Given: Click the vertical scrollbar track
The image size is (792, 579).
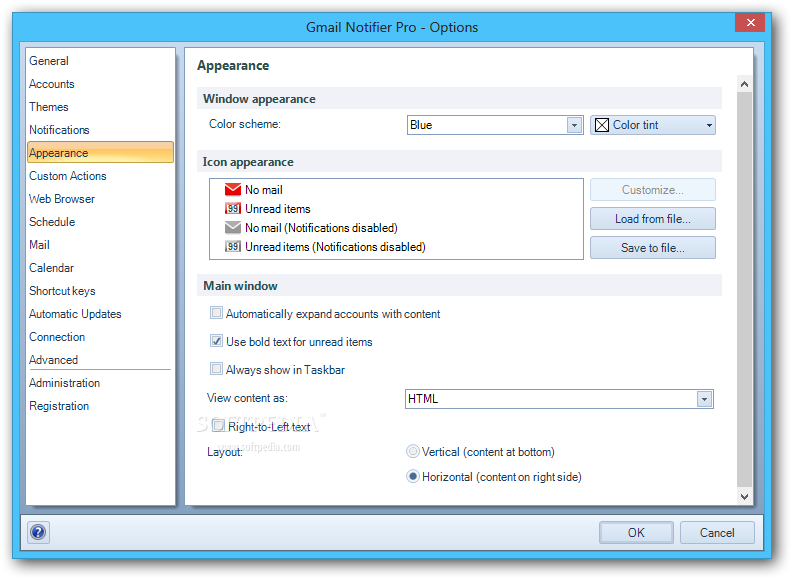Looking at the screenshot, I should [x=744, y=290].
